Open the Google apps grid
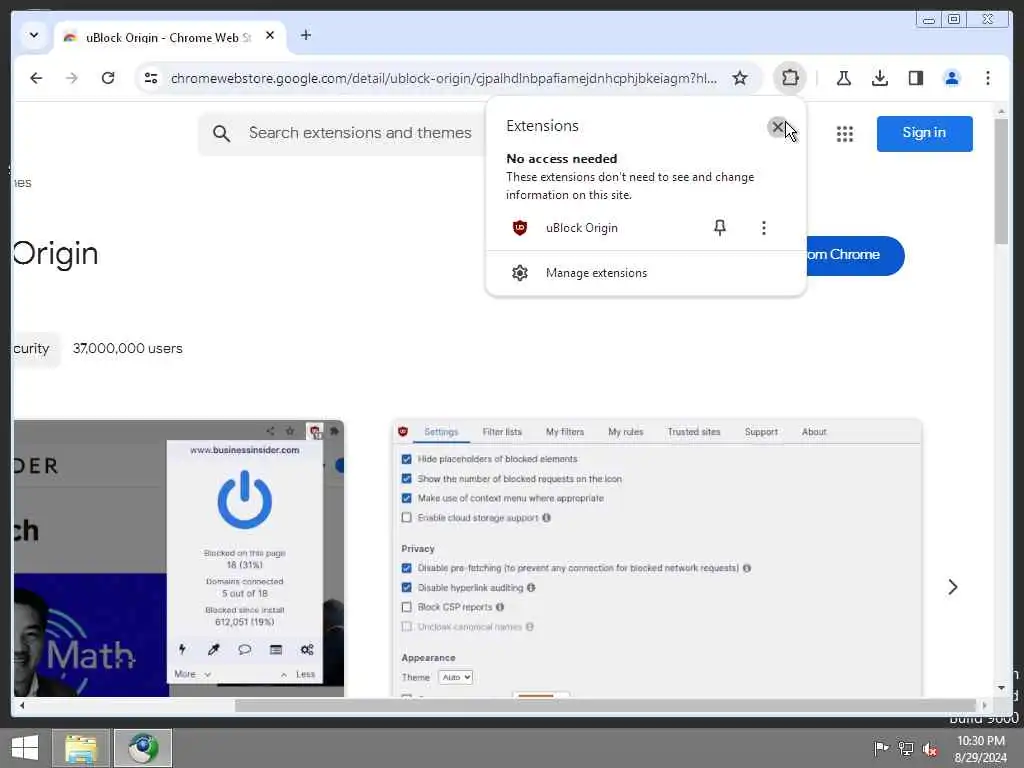 (x=844, y=134)
